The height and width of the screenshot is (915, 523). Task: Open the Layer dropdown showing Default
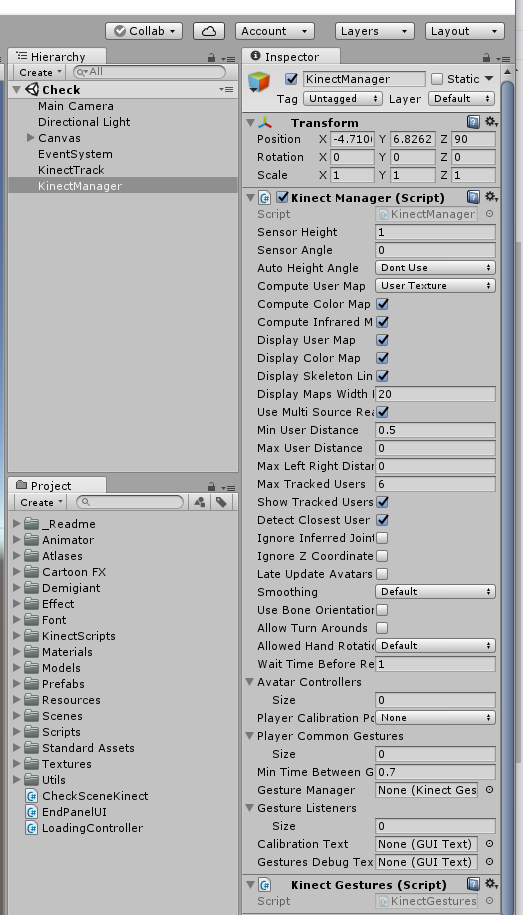pyautogui.click(x=462, y=99)
